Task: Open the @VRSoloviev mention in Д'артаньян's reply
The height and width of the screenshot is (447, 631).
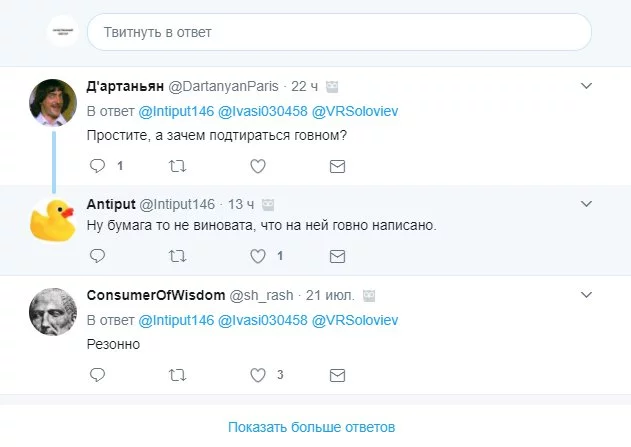Action: tap(356, 111)
